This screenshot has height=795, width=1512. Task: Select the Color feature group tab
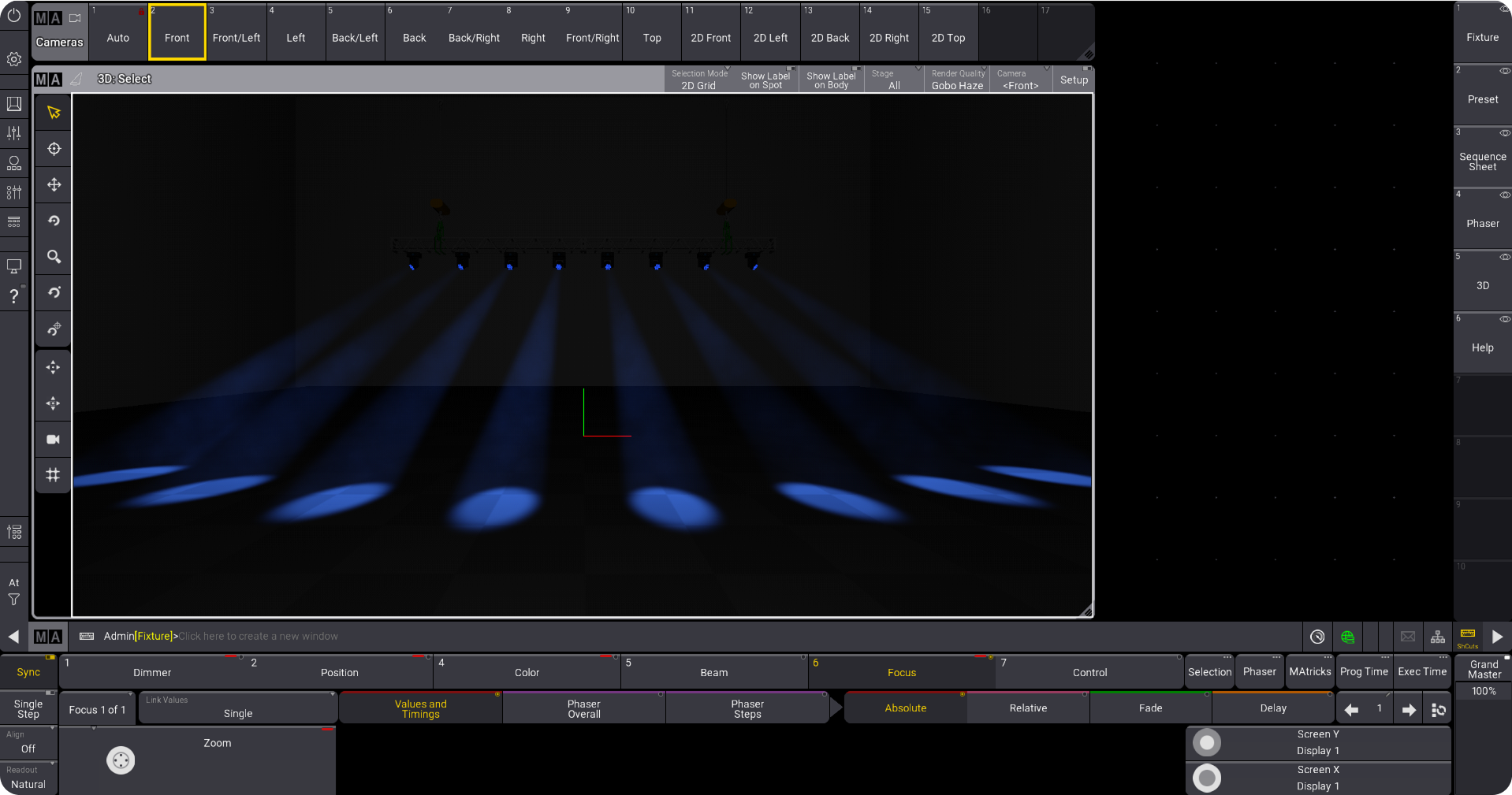(527, 672)
